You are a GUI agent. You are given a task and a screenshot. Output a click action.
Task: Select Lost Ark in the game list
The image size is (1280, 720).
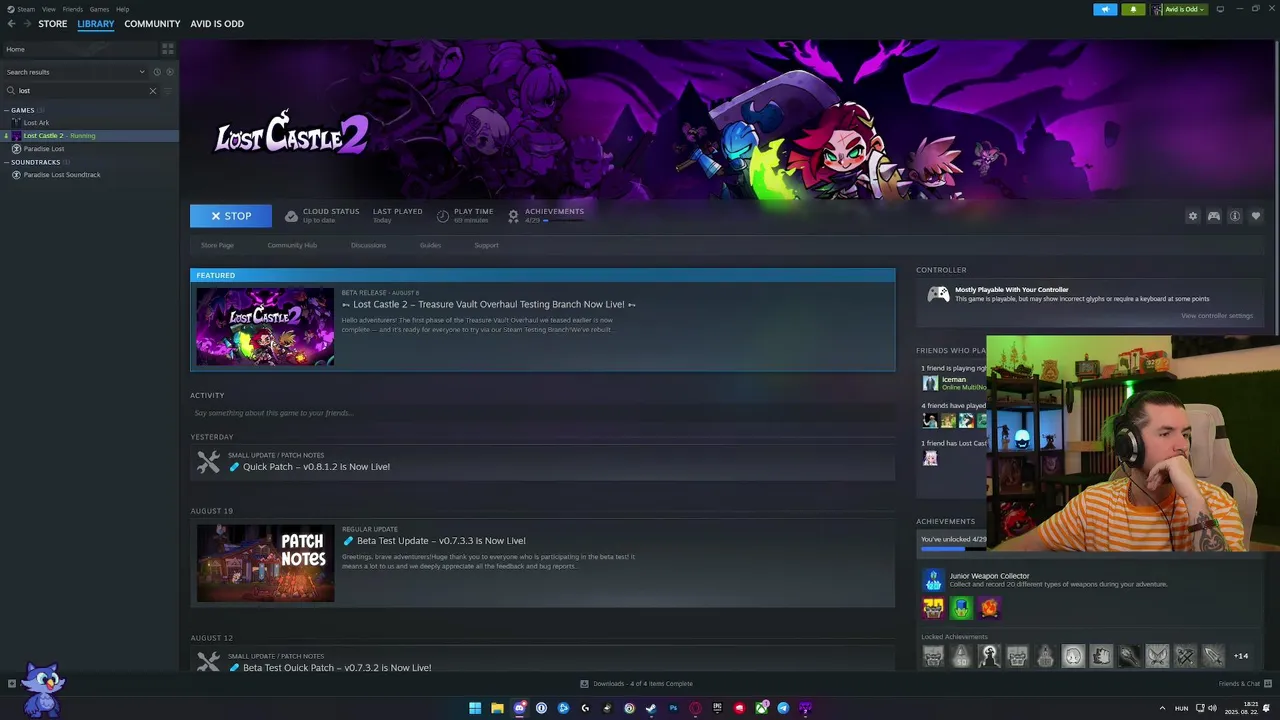coord(36,123)
